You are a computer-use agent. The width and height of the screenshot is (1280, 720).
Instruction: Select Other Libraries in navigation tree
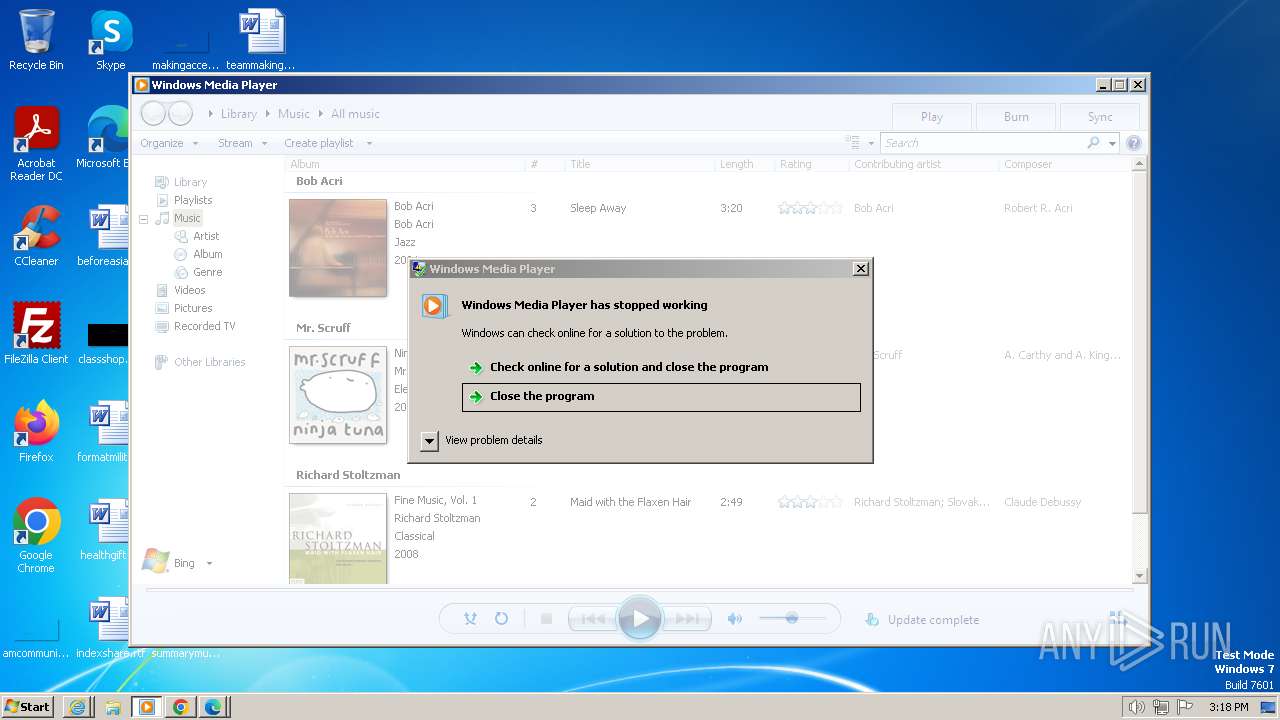pos(209,362)
